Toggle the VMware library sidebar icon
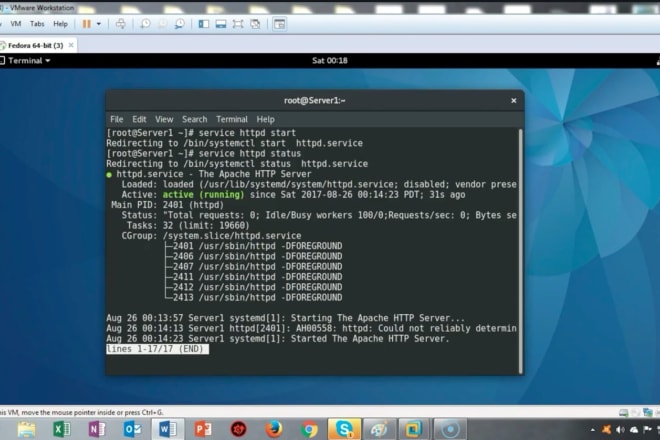 204,24
